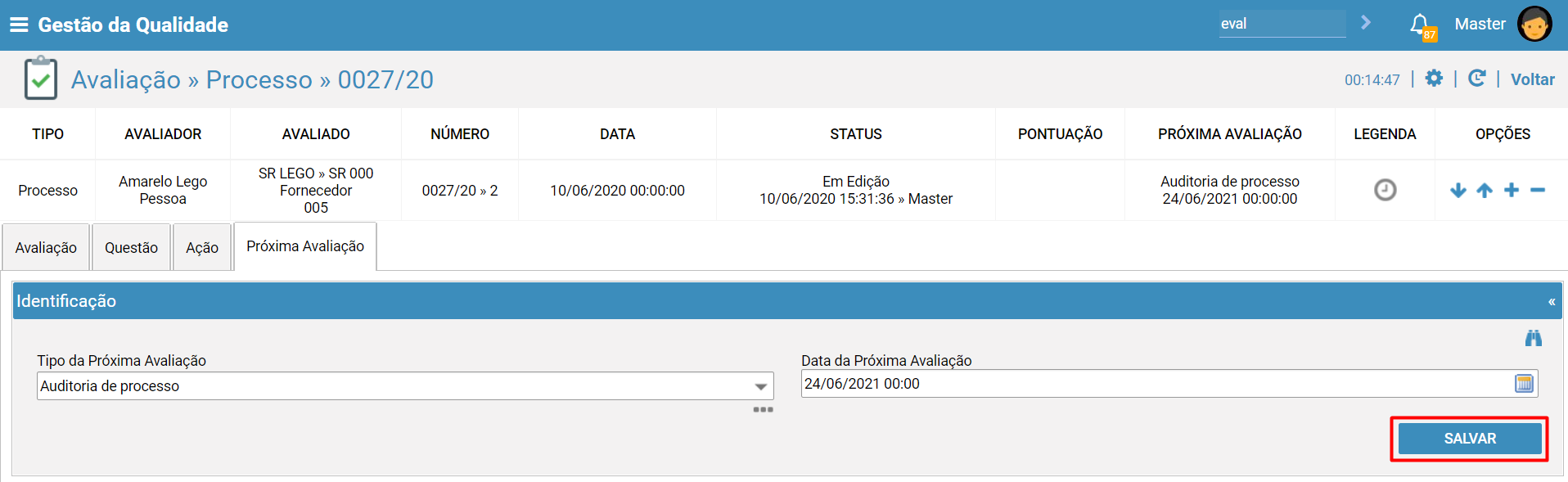
Task: Open the hamburger menu
Action: click(19, 25)
